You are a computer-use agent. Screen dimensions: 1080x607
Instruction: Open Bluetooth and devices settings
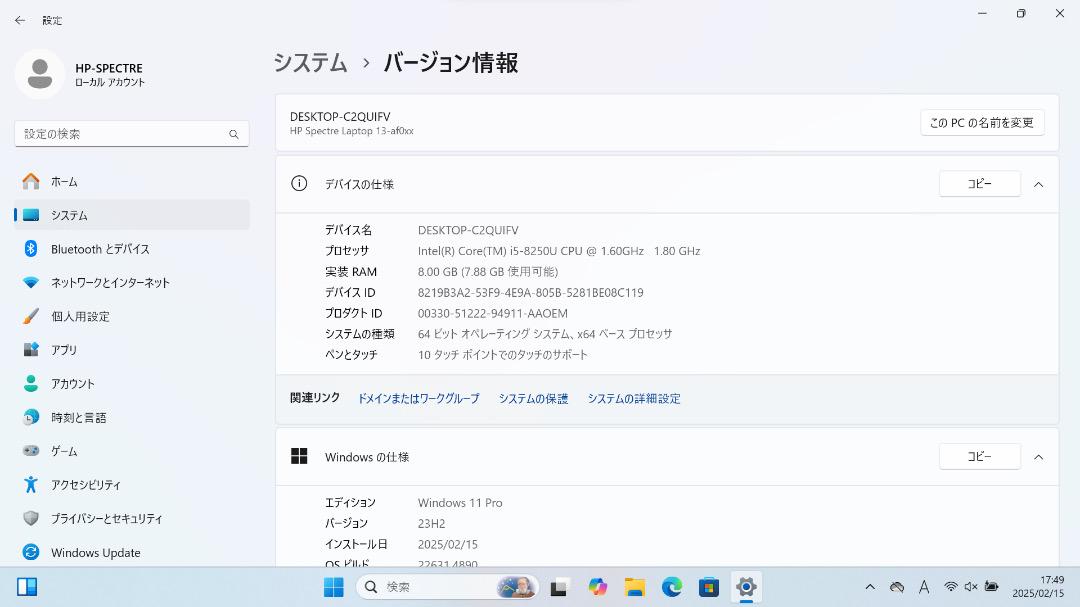click(x=132, y=249)
